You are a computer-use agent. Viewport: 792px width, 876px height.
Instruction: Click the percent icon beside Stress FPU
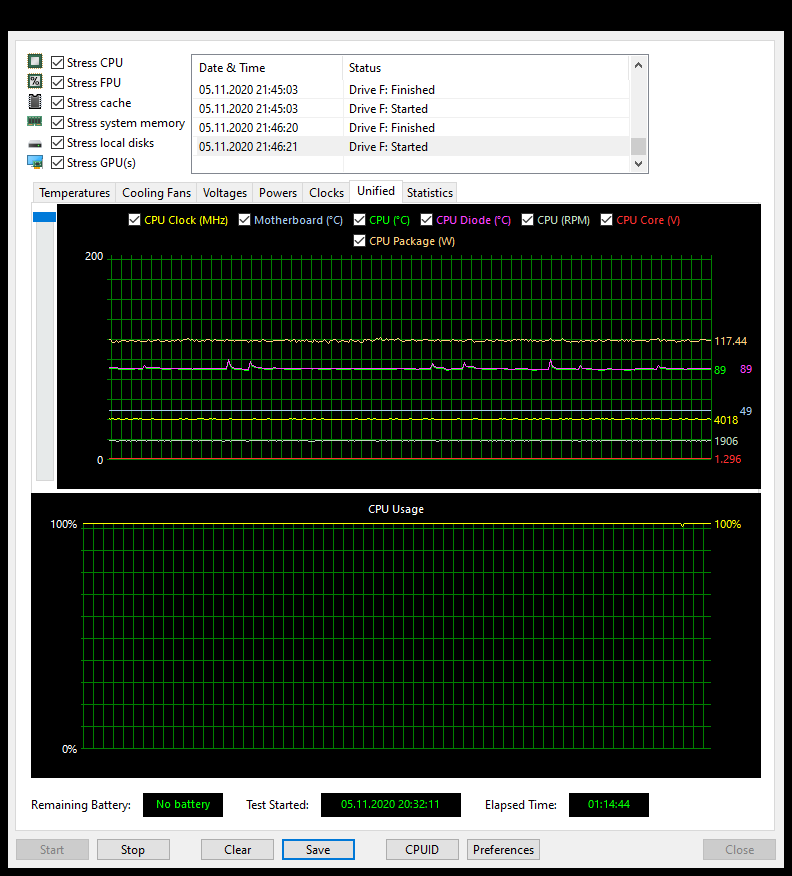pyautogui.click(x=35, y=82)
